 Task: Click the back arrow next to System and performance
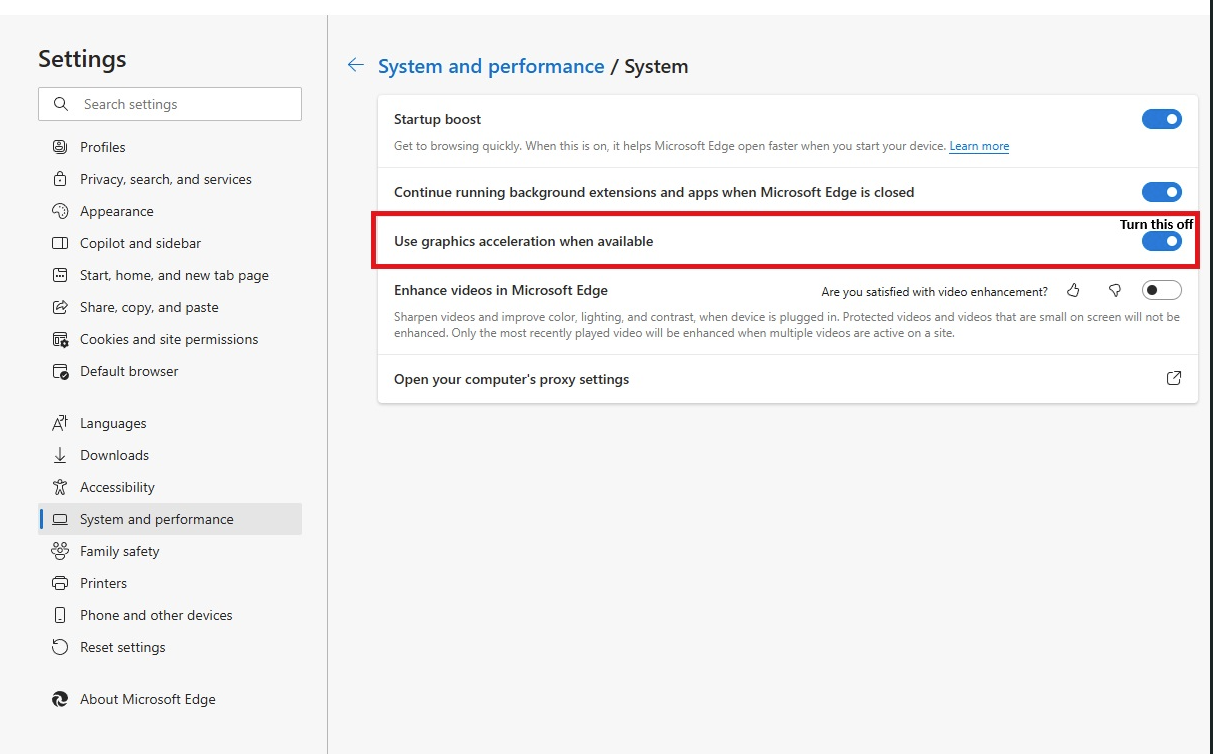coord(355,66)
